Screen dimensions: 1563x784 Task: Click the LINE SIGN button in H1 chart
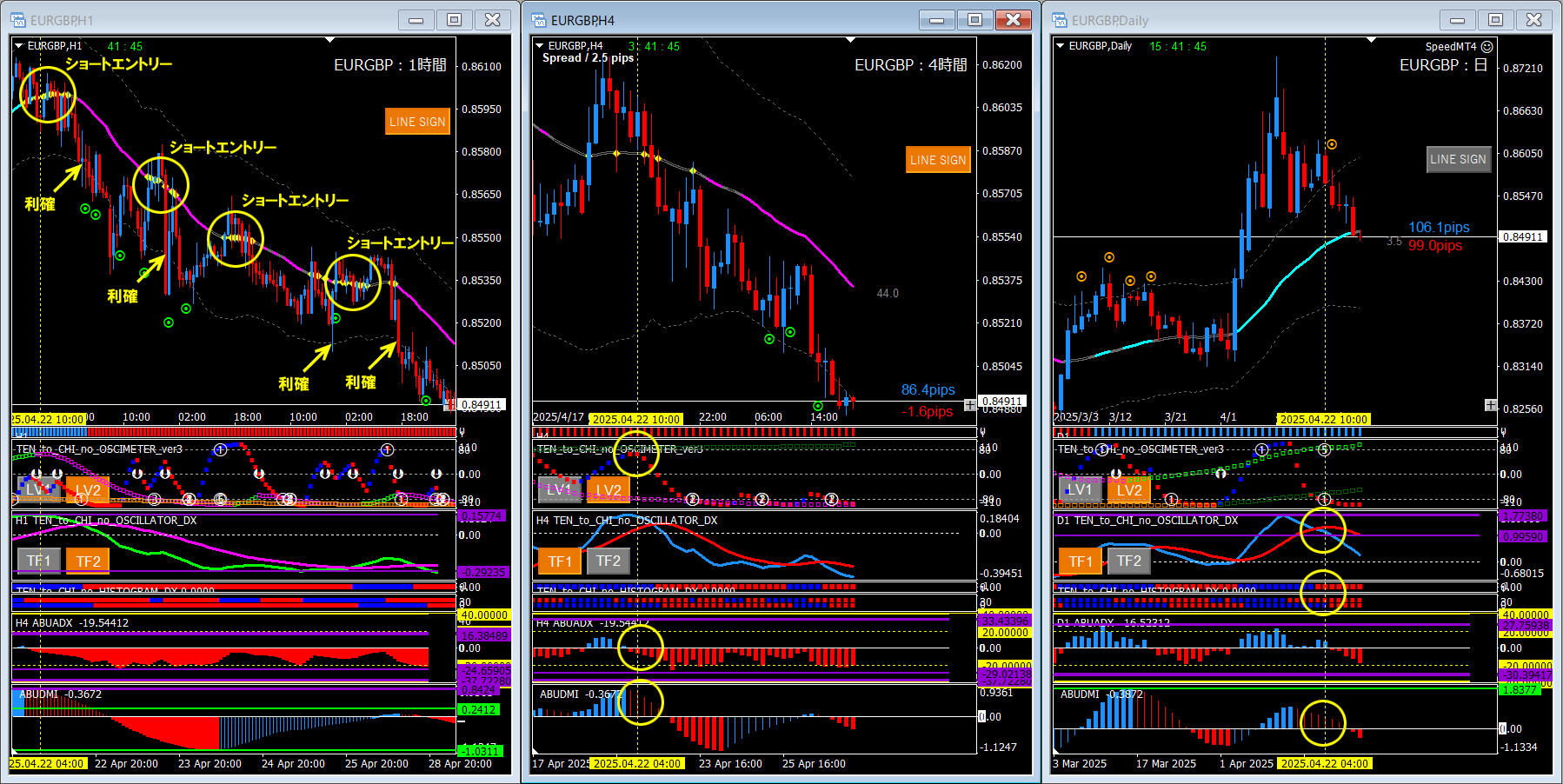[417, 122]
